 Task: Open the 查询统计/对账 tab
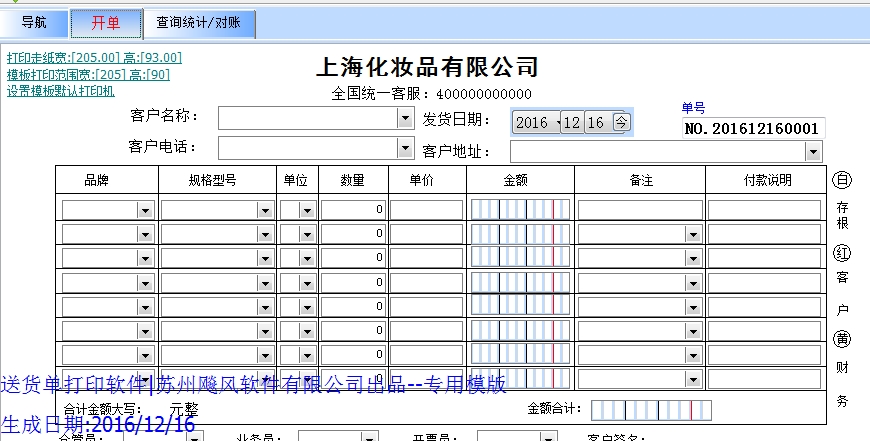199,23
